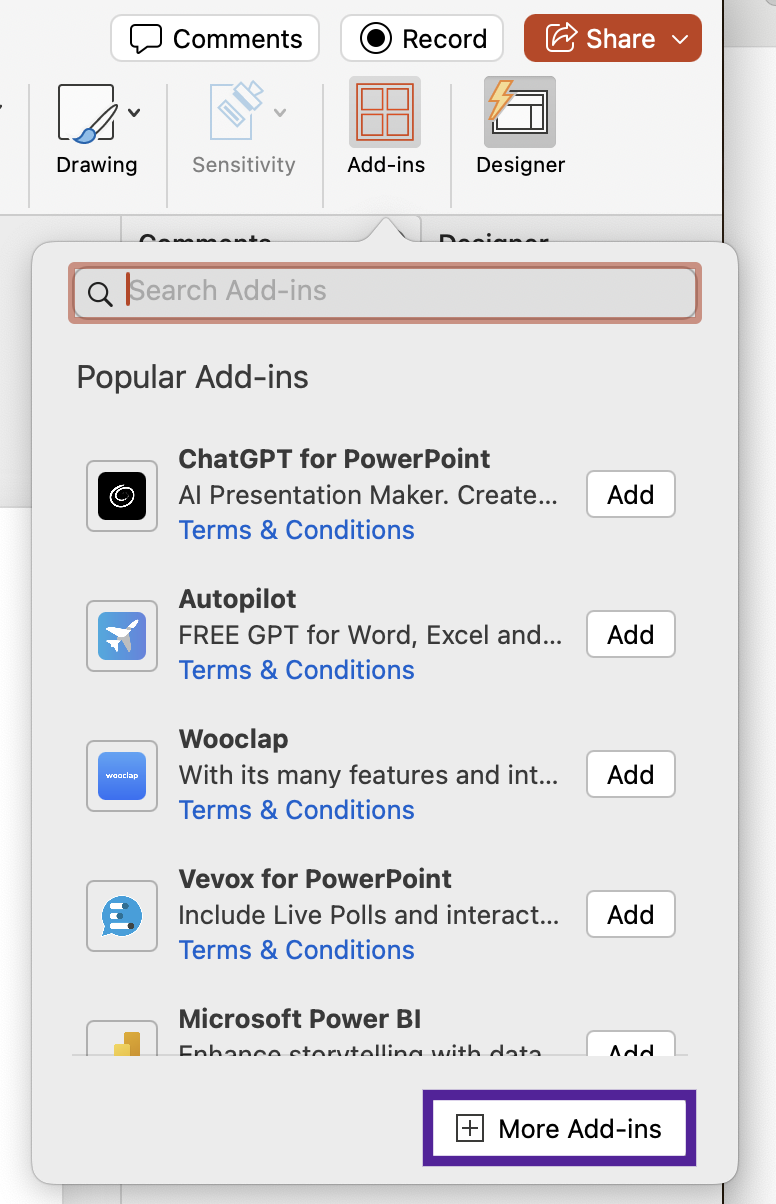776x1204 pixels.
Task: Add ChatGPT for PowerPoint add-in
Action: coord(630,495)
